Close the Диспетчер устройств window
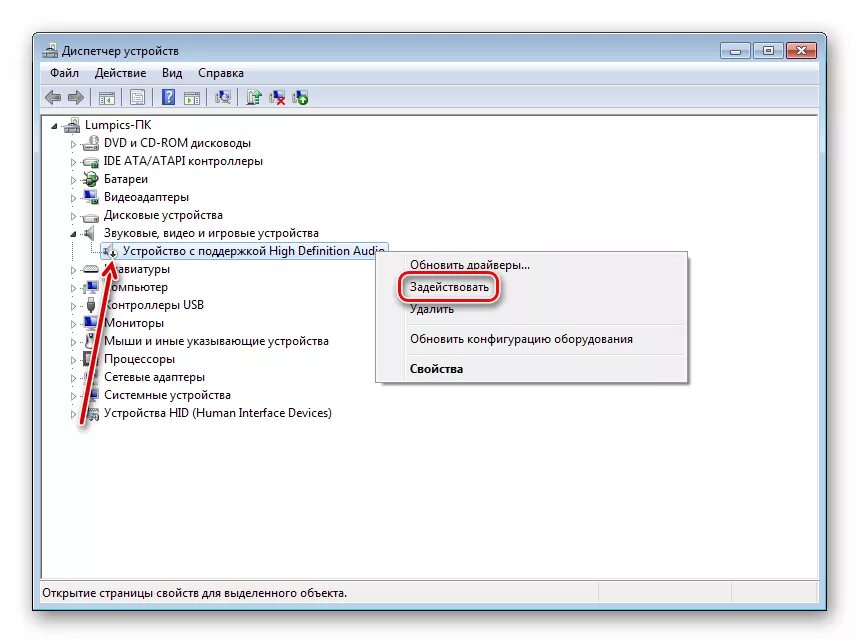Screen dimensions: 859x643 (x=801, y=51)
